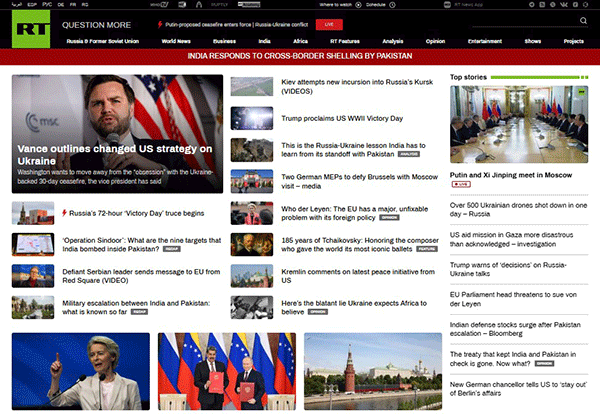Click the Kremlin riverside photo card

[x=373, y=372]
